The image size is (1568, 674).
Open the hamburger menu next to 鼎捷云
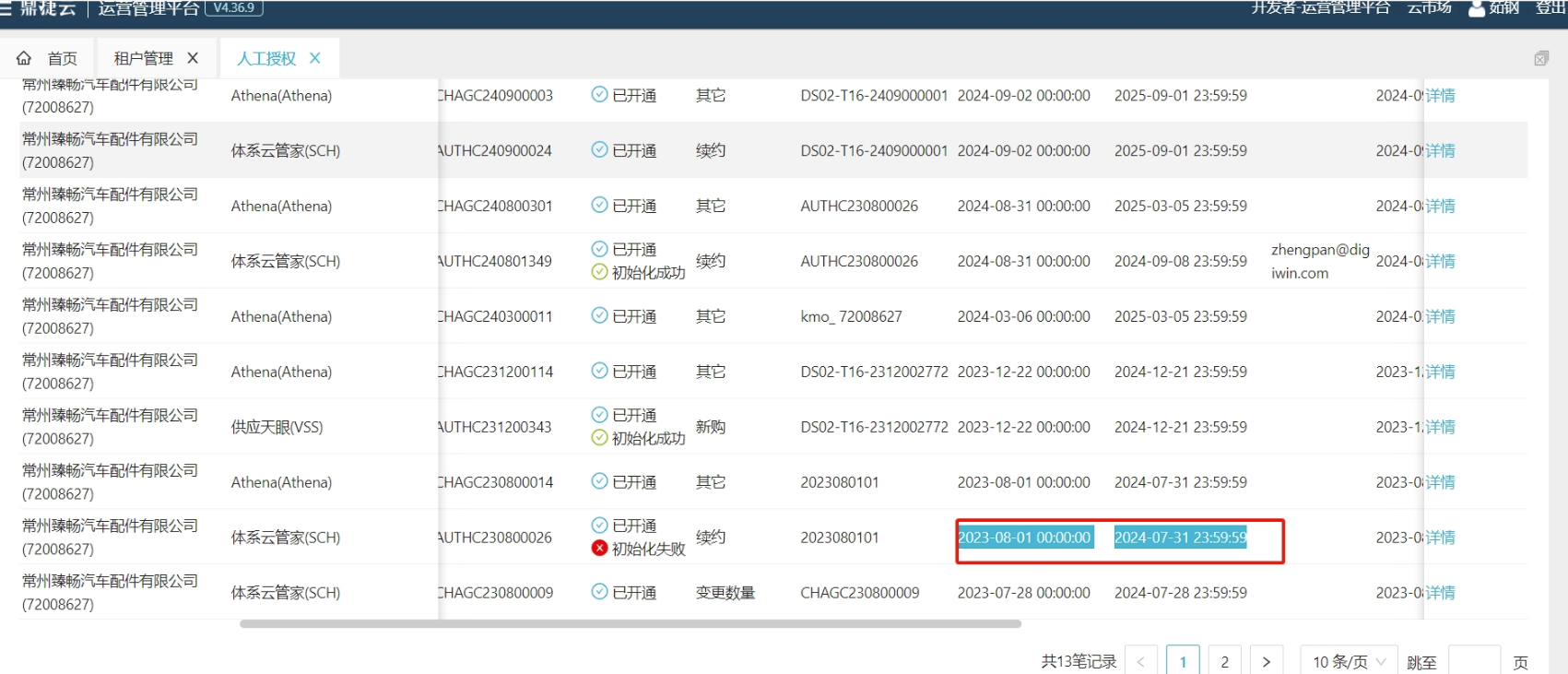point(6,7)
